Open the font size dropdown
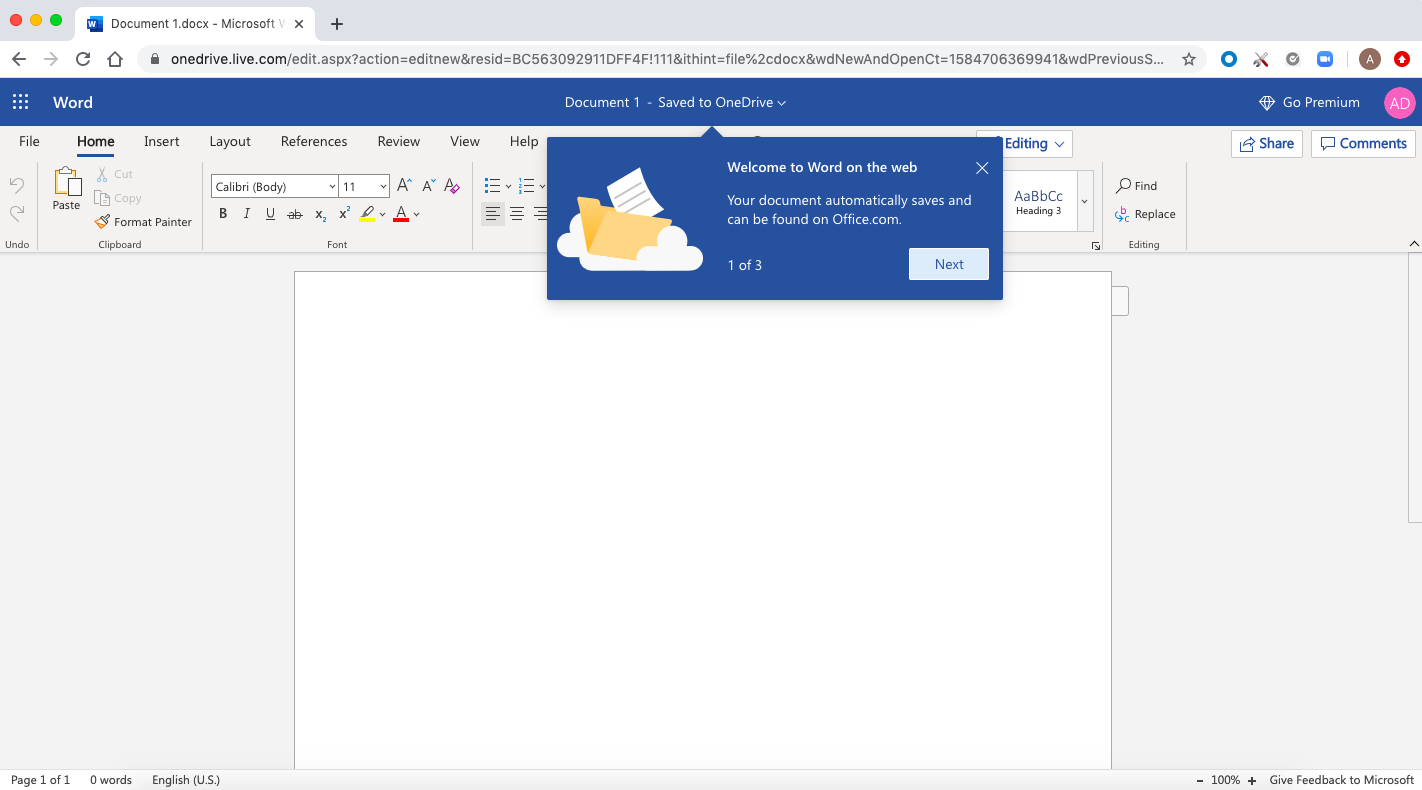Image resolution: width=1422 pixels, height=790 pixels. click(x=382, y=186)
